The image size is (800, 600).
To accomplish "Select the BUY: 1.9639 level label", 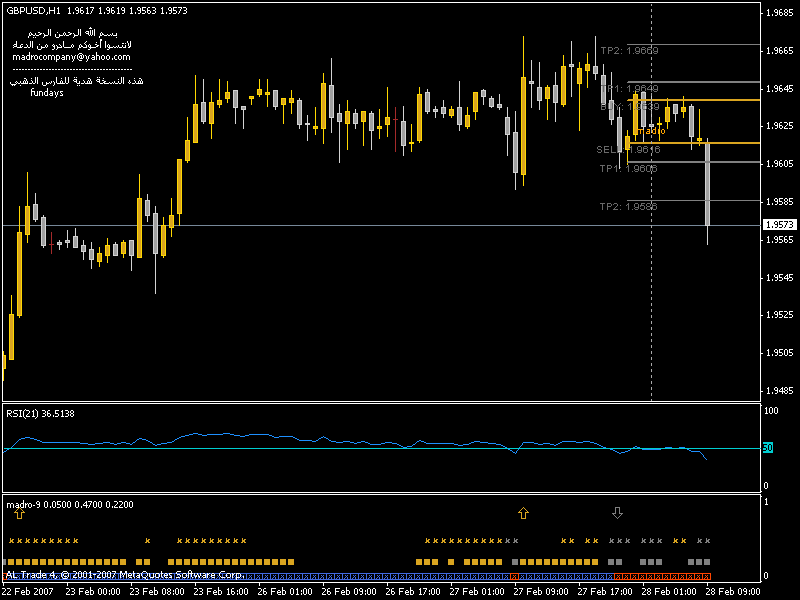I will [x=629, y=106].
